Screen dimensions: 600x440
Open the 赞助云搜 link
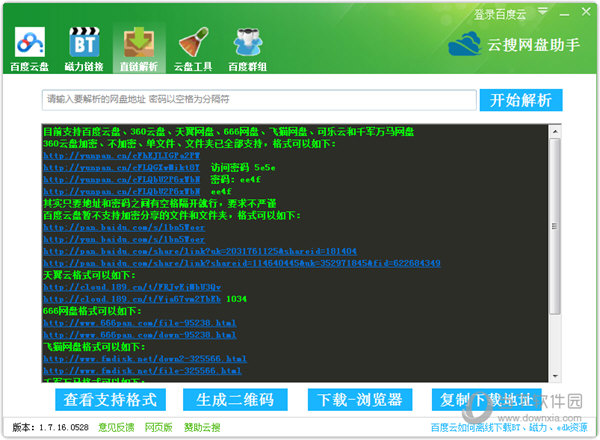[x=202, y=427]
